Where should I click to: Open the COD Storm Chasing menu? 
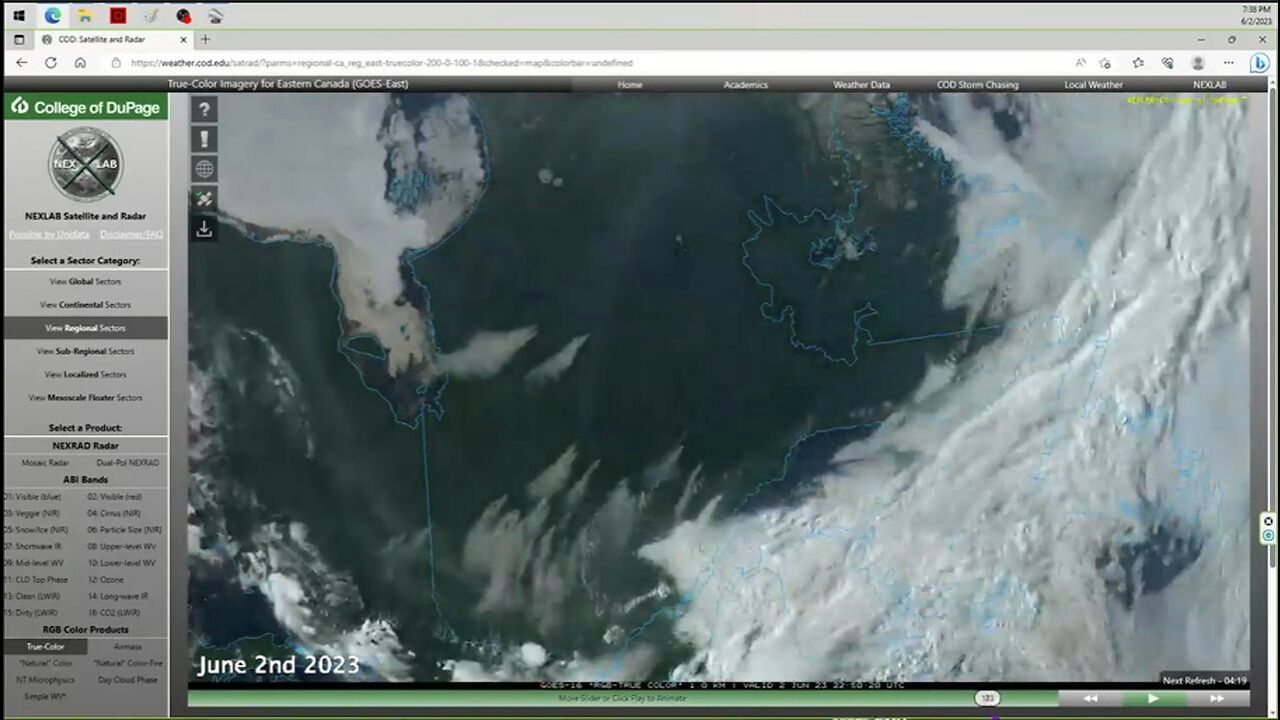977,85
